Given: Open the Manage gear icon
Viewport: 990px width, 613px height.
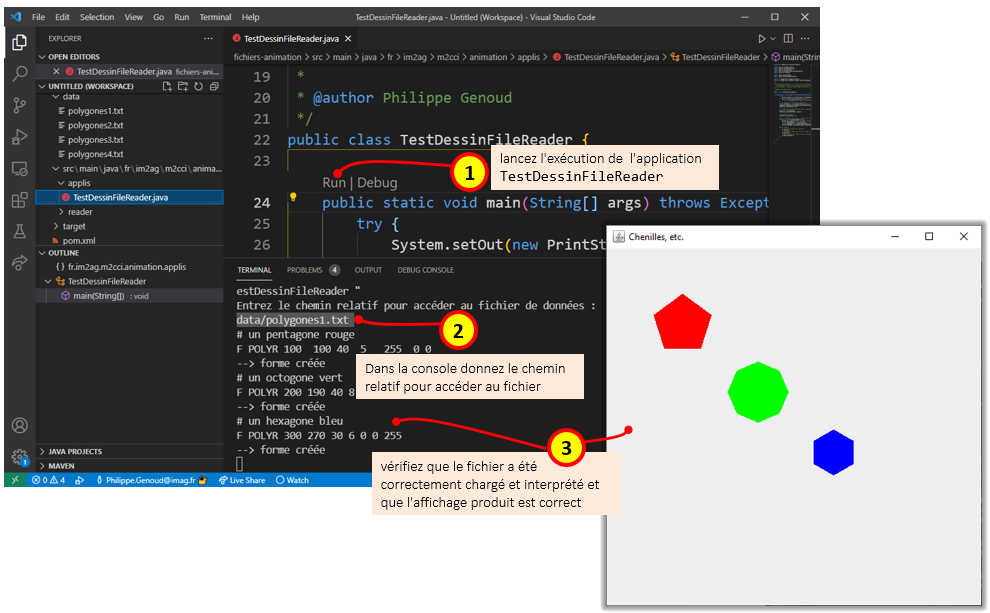Looking at the screenshot, I should (19, 457).
